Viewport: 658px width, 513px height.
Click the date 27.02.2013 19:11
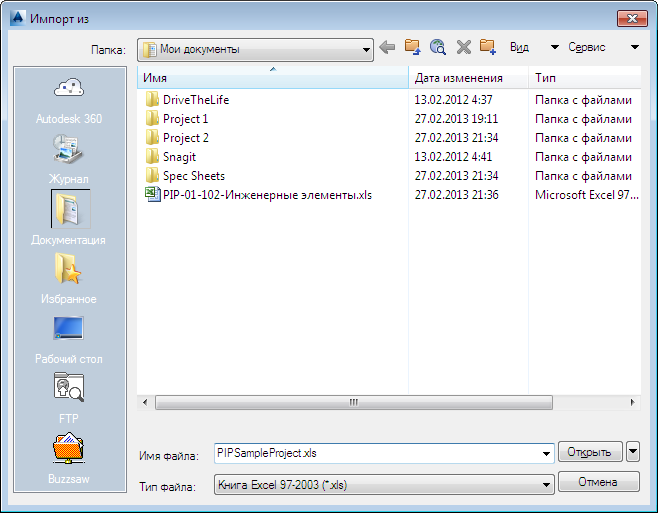pos(456,119)
